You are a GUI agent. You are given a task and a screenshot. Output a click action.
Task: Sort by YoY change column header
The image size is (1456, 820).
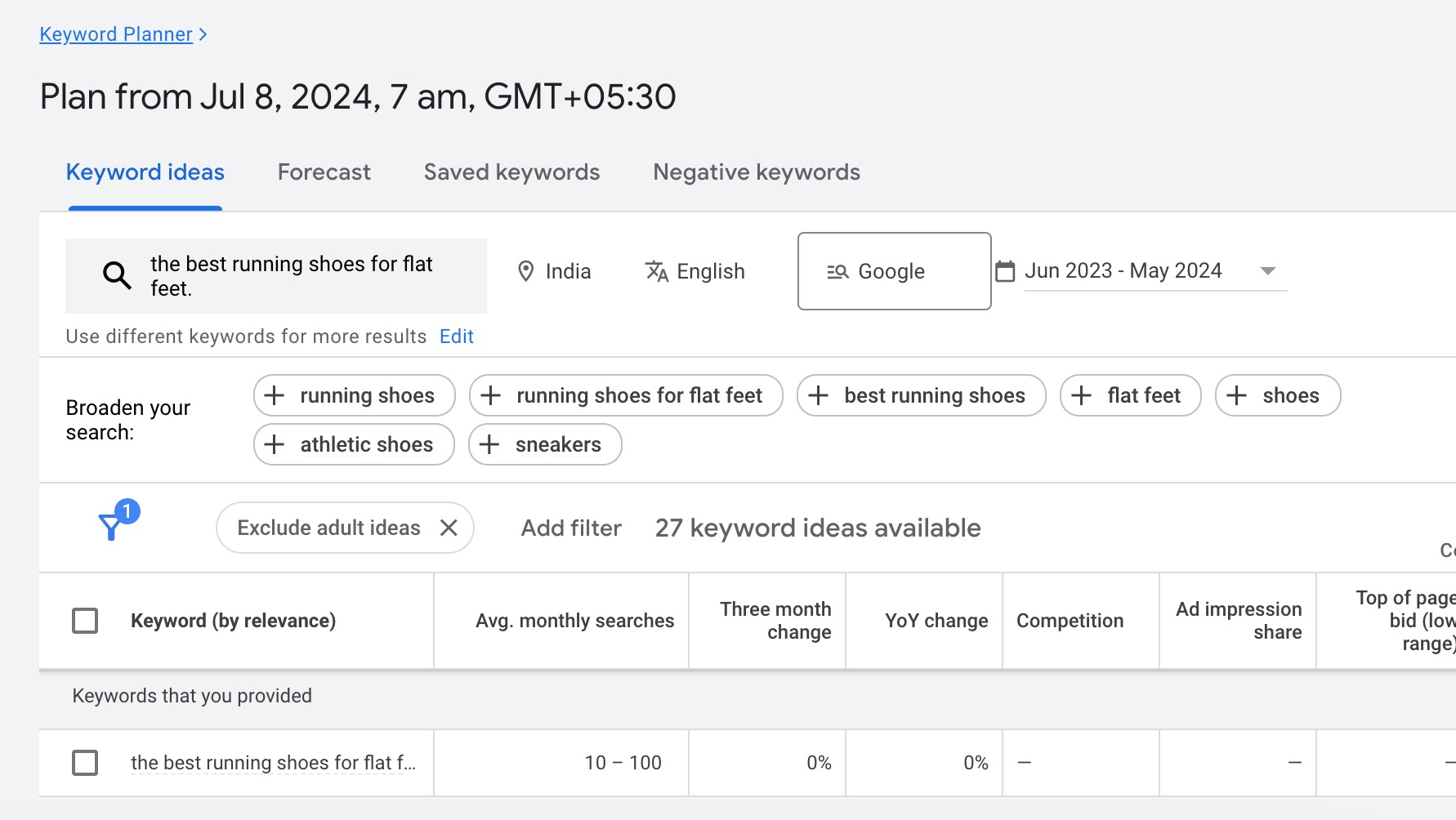point(936,621)
